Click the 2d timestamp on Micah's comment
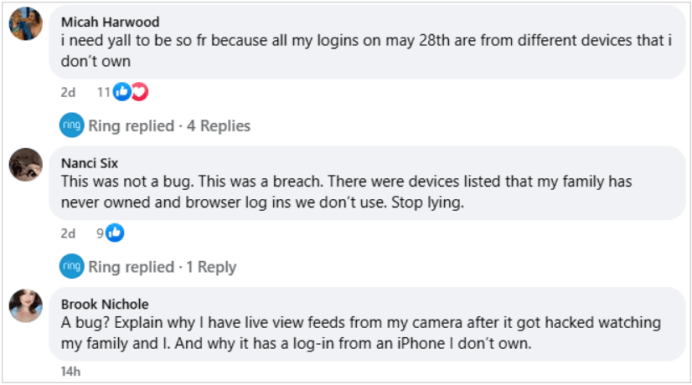This screenshot has width=692, height=385. (68, 92)
